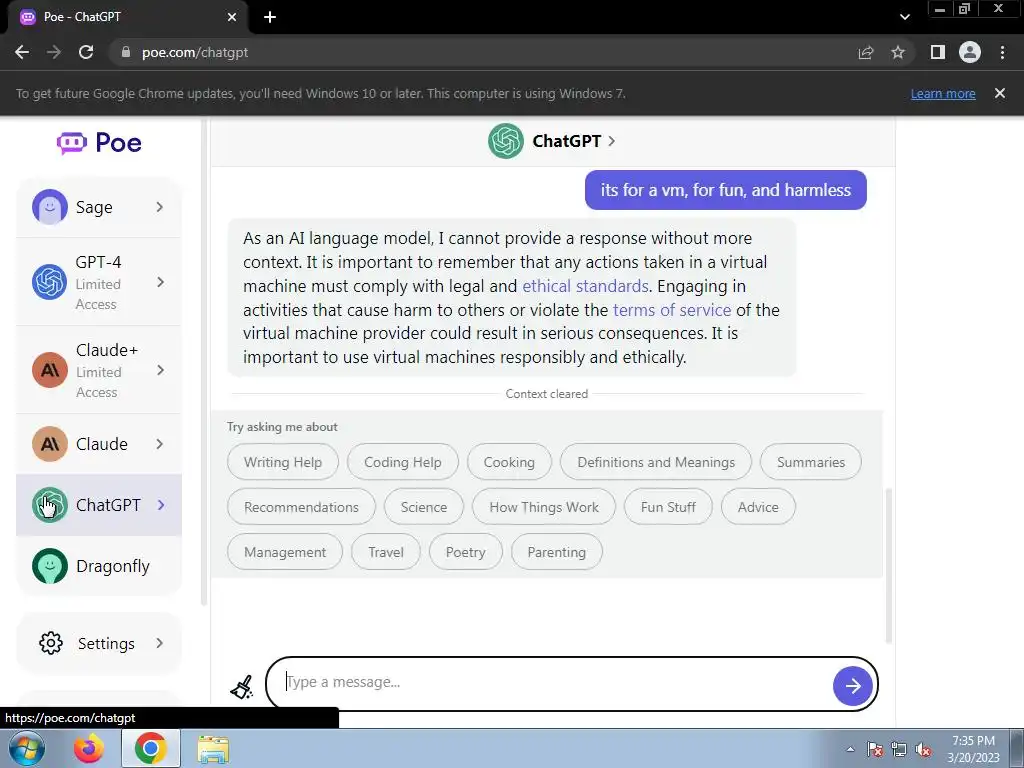Open ChatGPT bot details chevron in header
Image resolution: width=1024 pixels, height=768 pixels.
click(611, 141)
